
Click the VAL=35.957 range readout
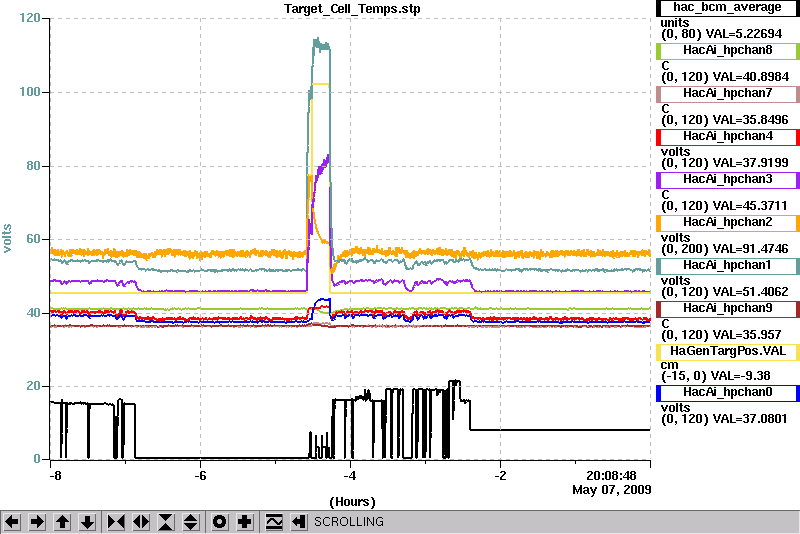pyautogui.click(x=721, y=335)
